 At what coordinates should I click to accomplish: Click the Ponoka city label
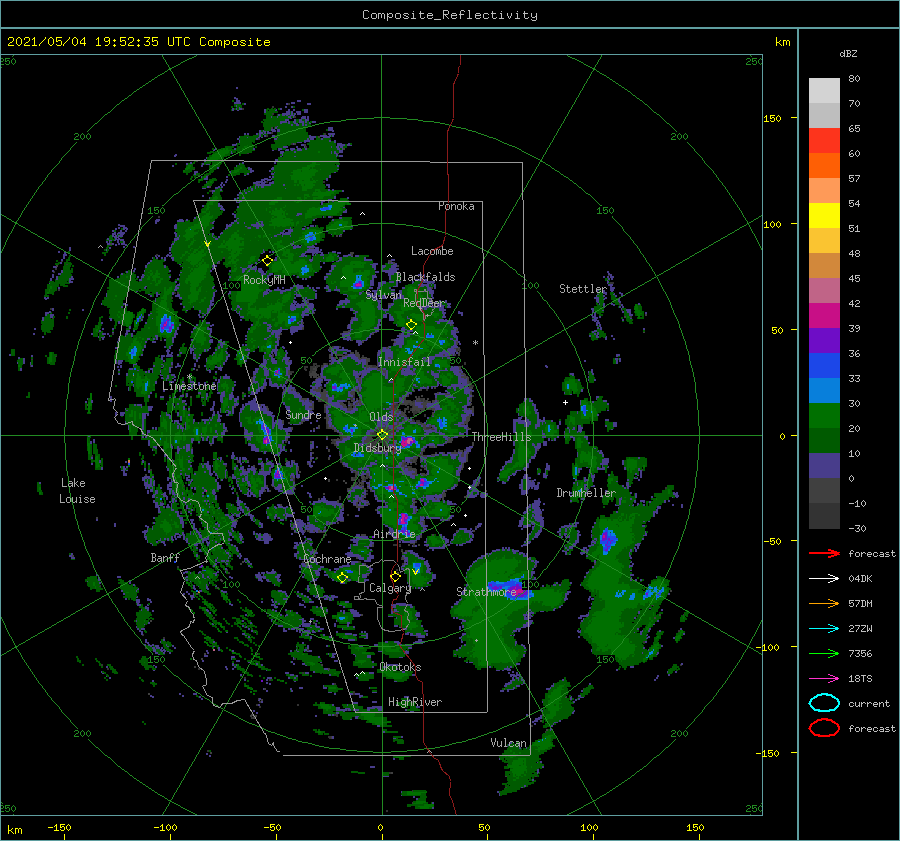point(456,206)
